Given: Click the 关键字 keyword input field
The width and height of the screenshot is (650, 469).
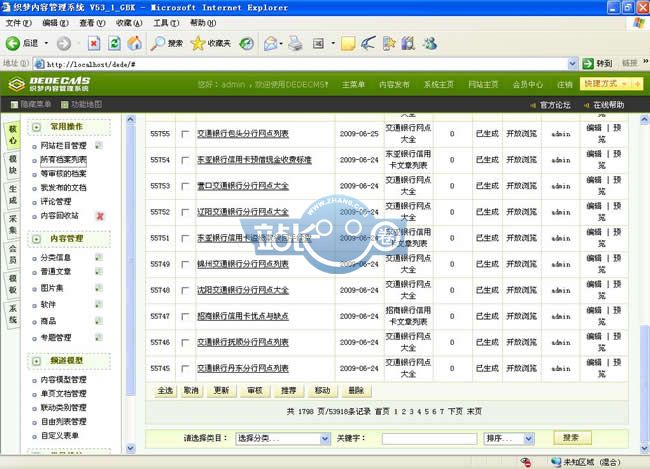Looking at the screenshot, I should pos(429,438).
